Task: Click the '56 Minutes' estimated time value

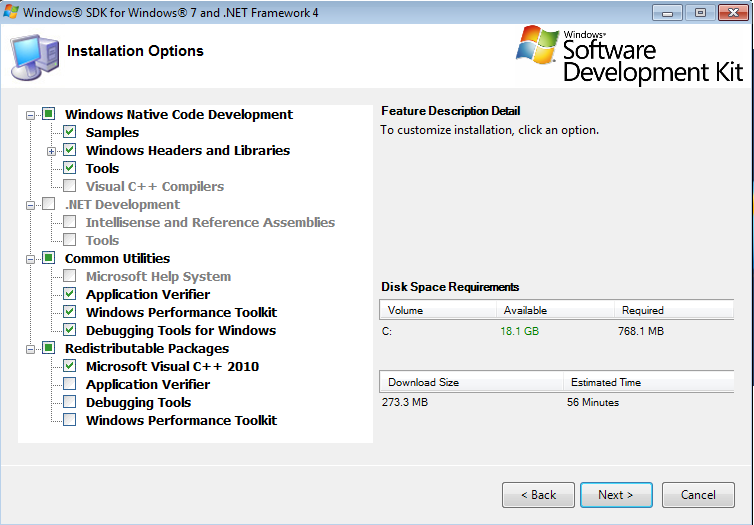Action: click(x=592, y=402)
